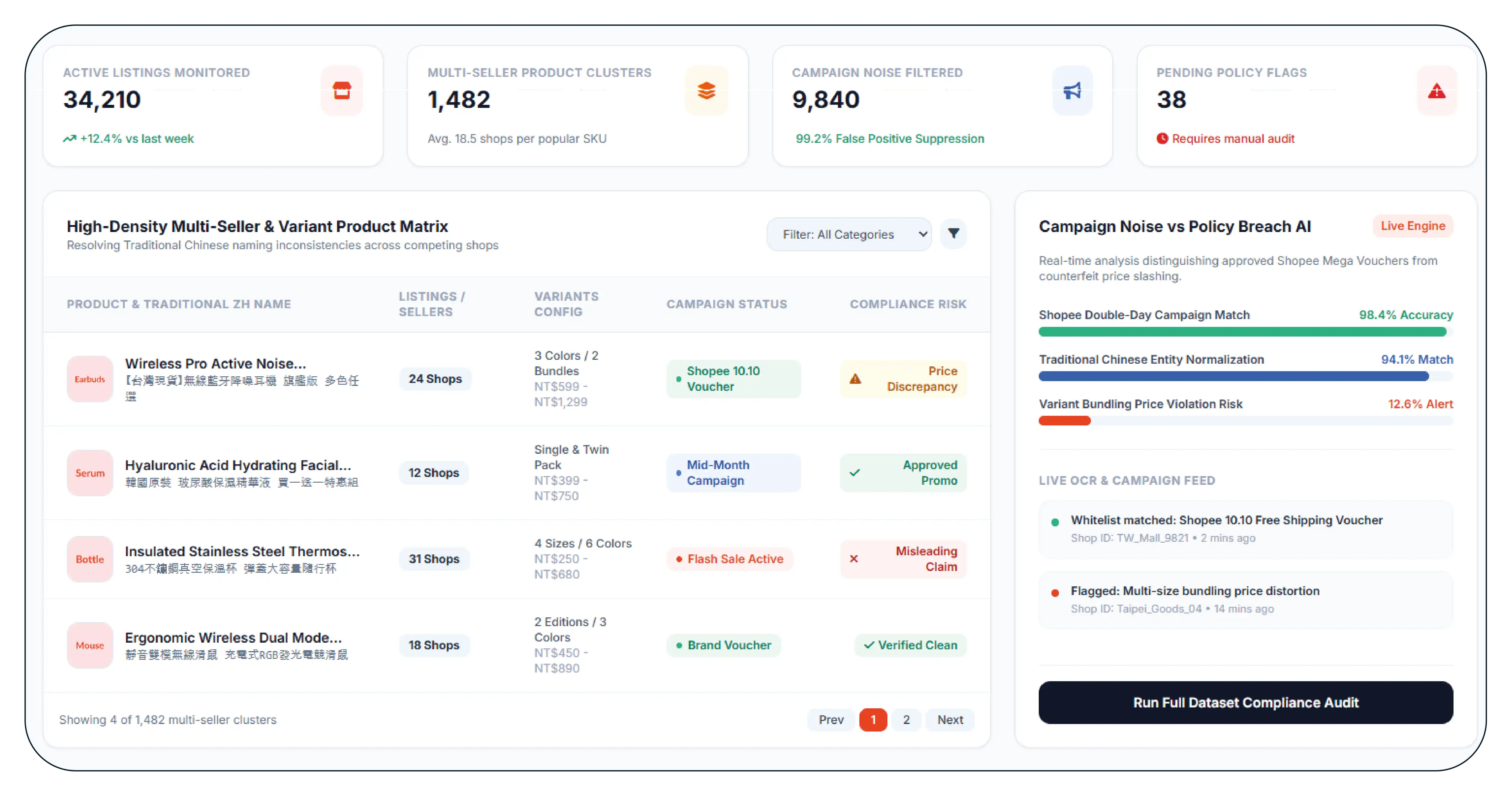Click the clock icon beside Requires manual audit
Viewport: 1512px width, 796px height.
1162,138
